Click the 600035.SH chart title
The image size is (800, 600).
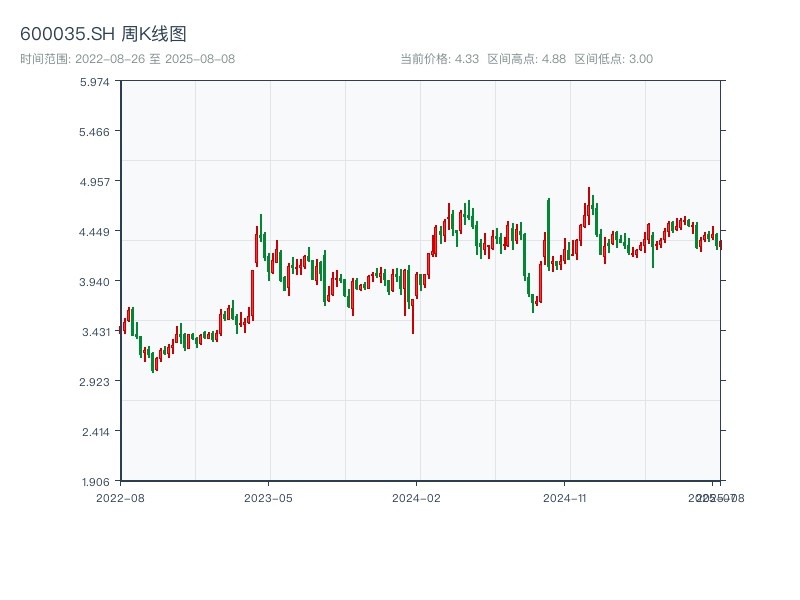(x=103, y=35)
